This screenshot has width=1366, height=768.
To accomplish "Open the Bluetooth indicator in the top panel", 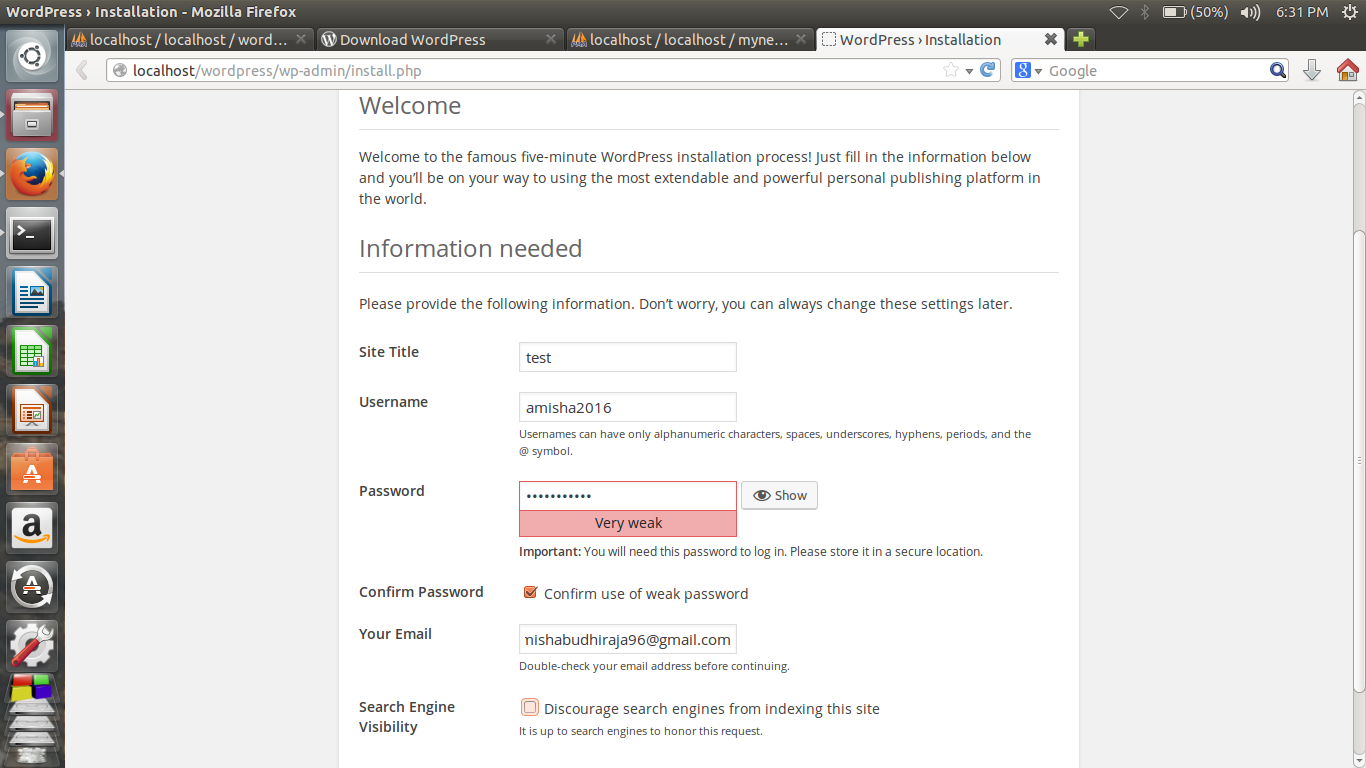I will pyautogui.click(x=1145, y=12).
